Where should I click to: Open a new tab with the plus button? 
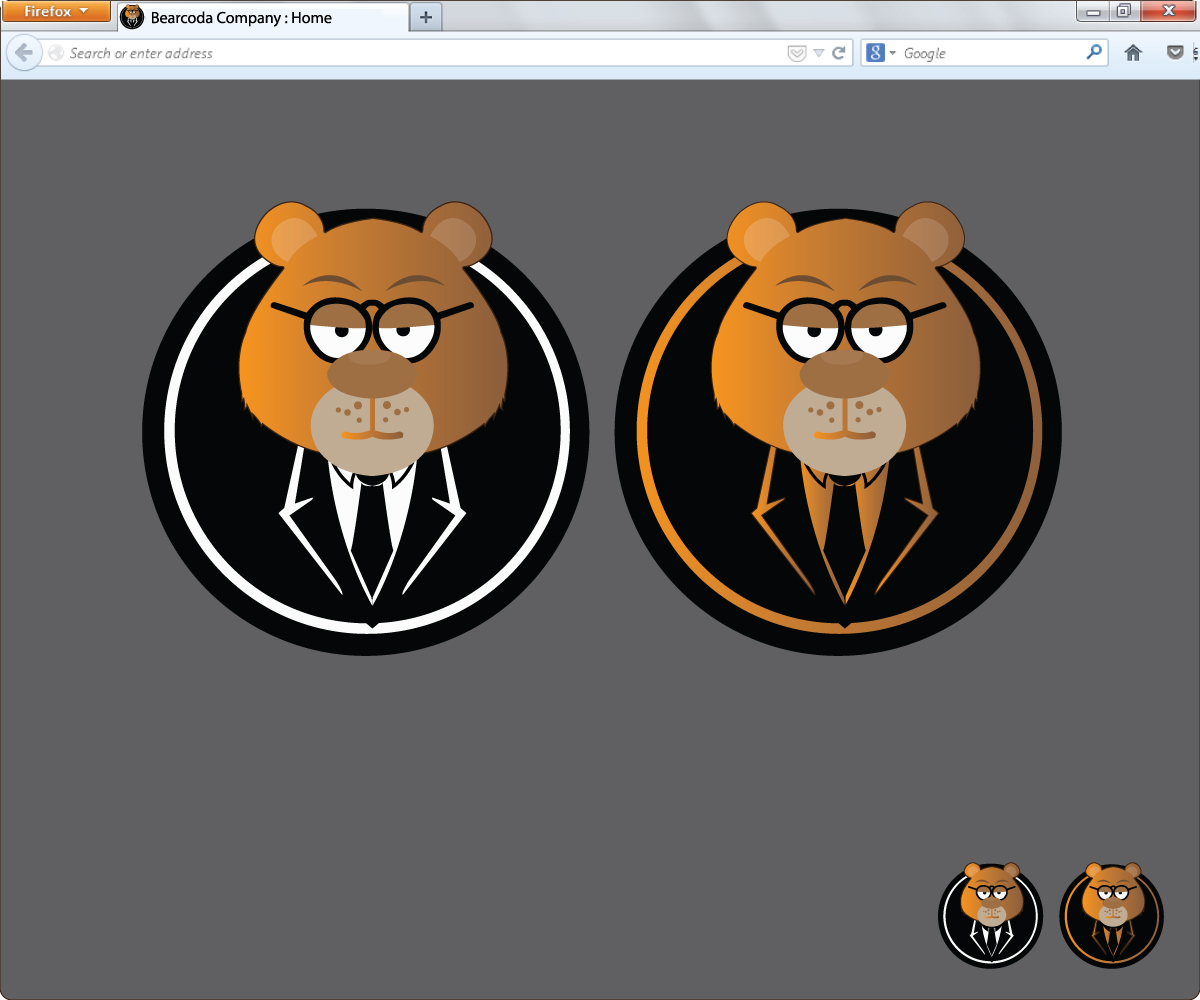424,16
